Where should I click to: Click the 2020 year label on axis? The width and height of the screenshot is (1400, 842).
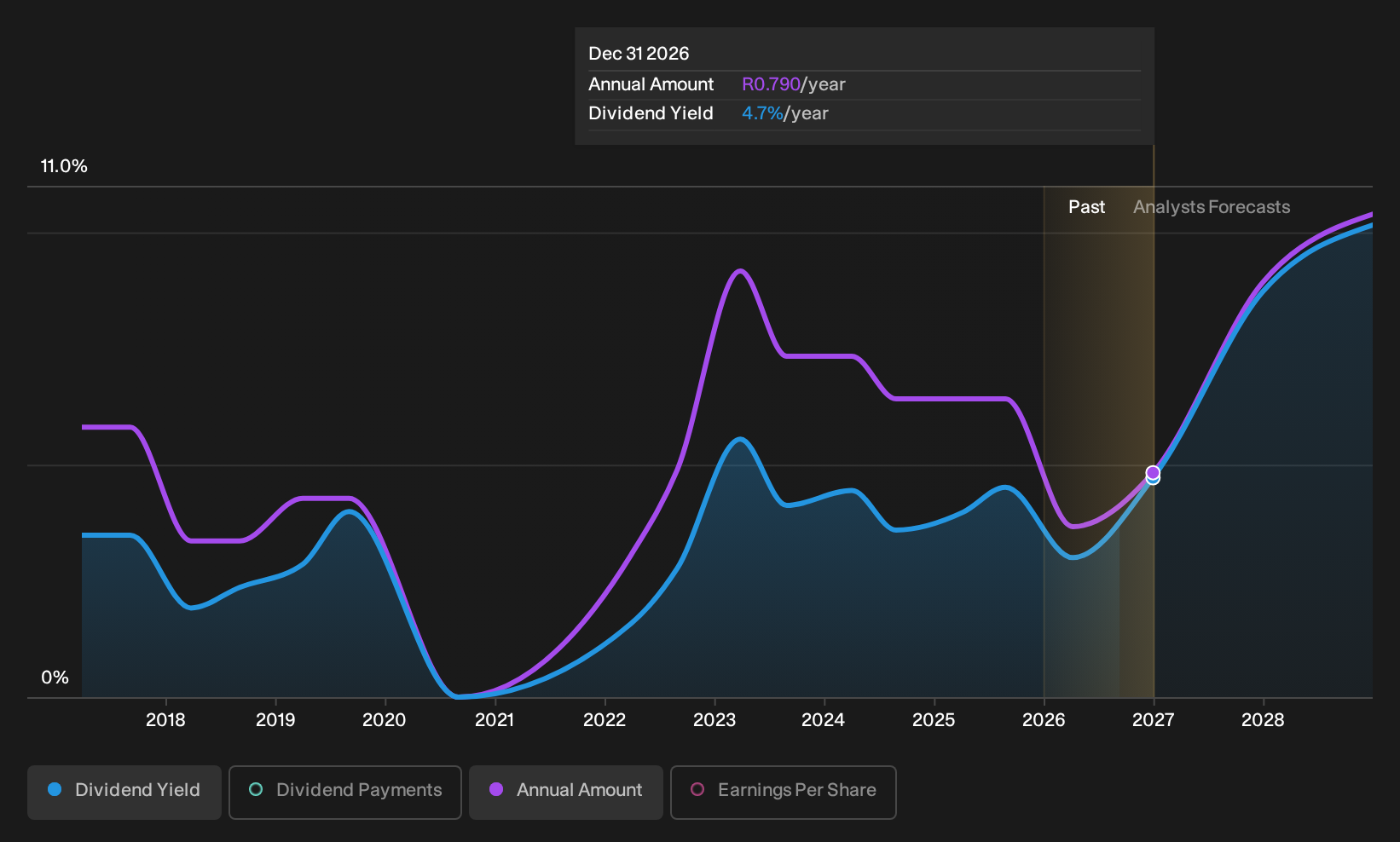click(x=385, y=720)
